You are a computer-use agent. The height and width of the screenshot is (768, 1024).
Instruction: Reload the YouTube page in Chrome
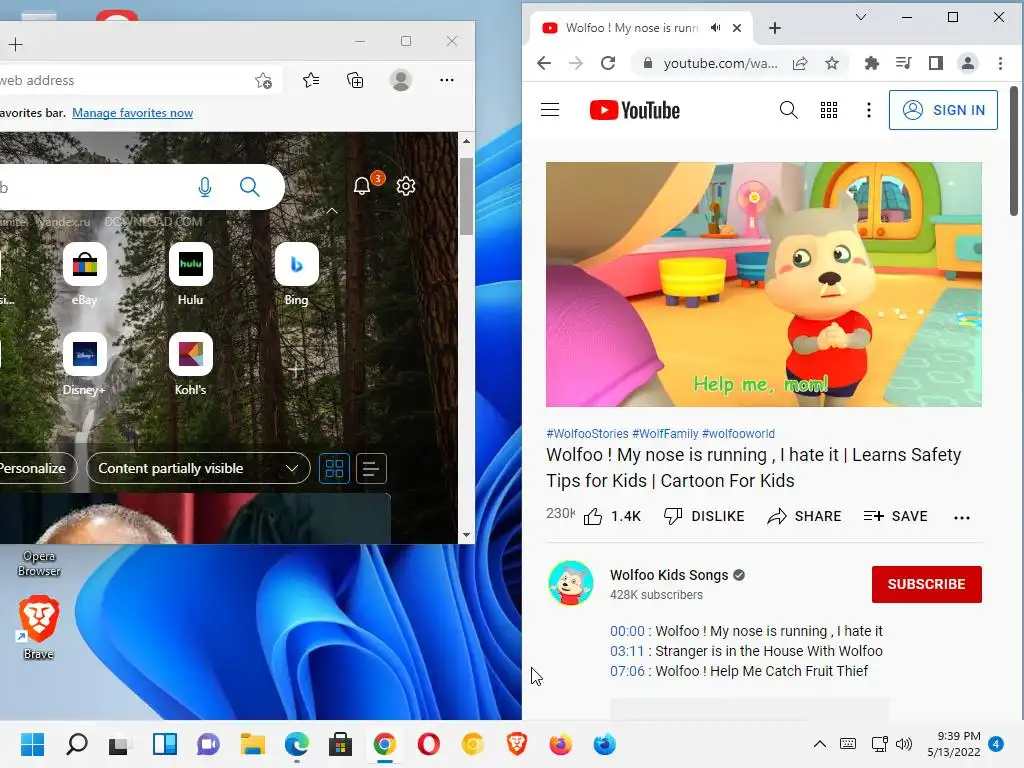pyautogui.click(x=608, y=63)
